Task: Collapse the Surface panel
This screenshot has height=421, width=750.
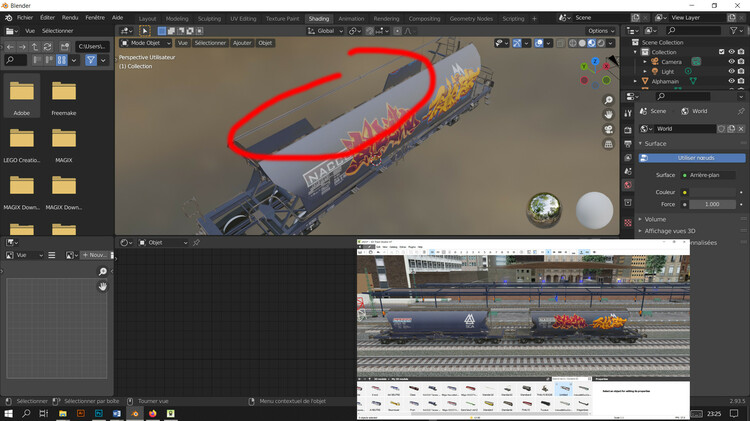Action: tap(655, 144)
